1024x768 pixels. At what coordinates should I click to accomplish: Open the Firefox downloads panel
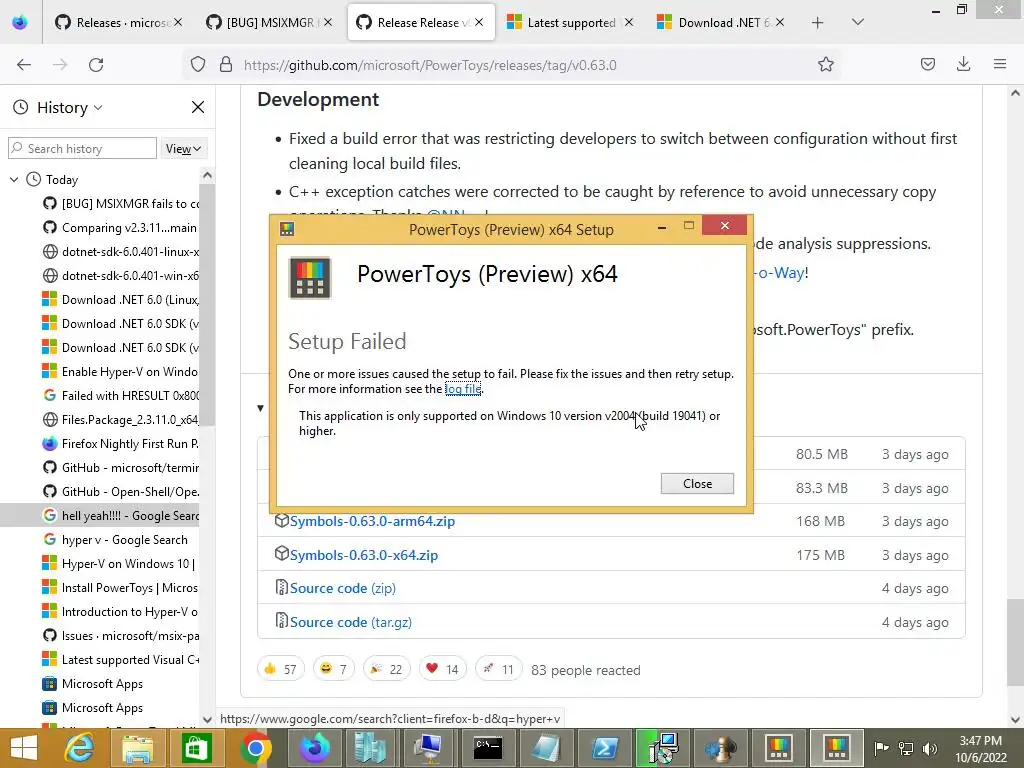963,64
